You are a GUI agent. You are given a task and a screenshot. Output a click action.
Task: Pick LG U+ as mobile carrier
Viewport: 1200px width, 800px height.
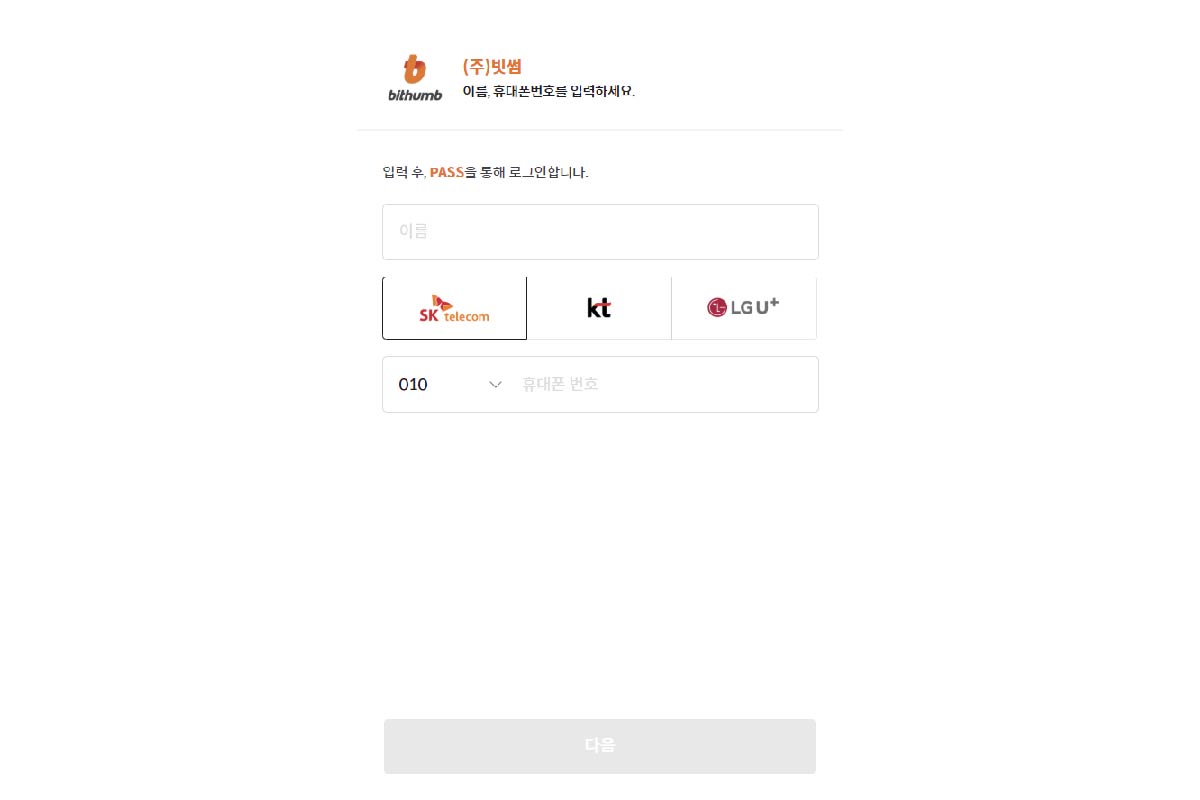pyautogui.click(x=743, y=308)
